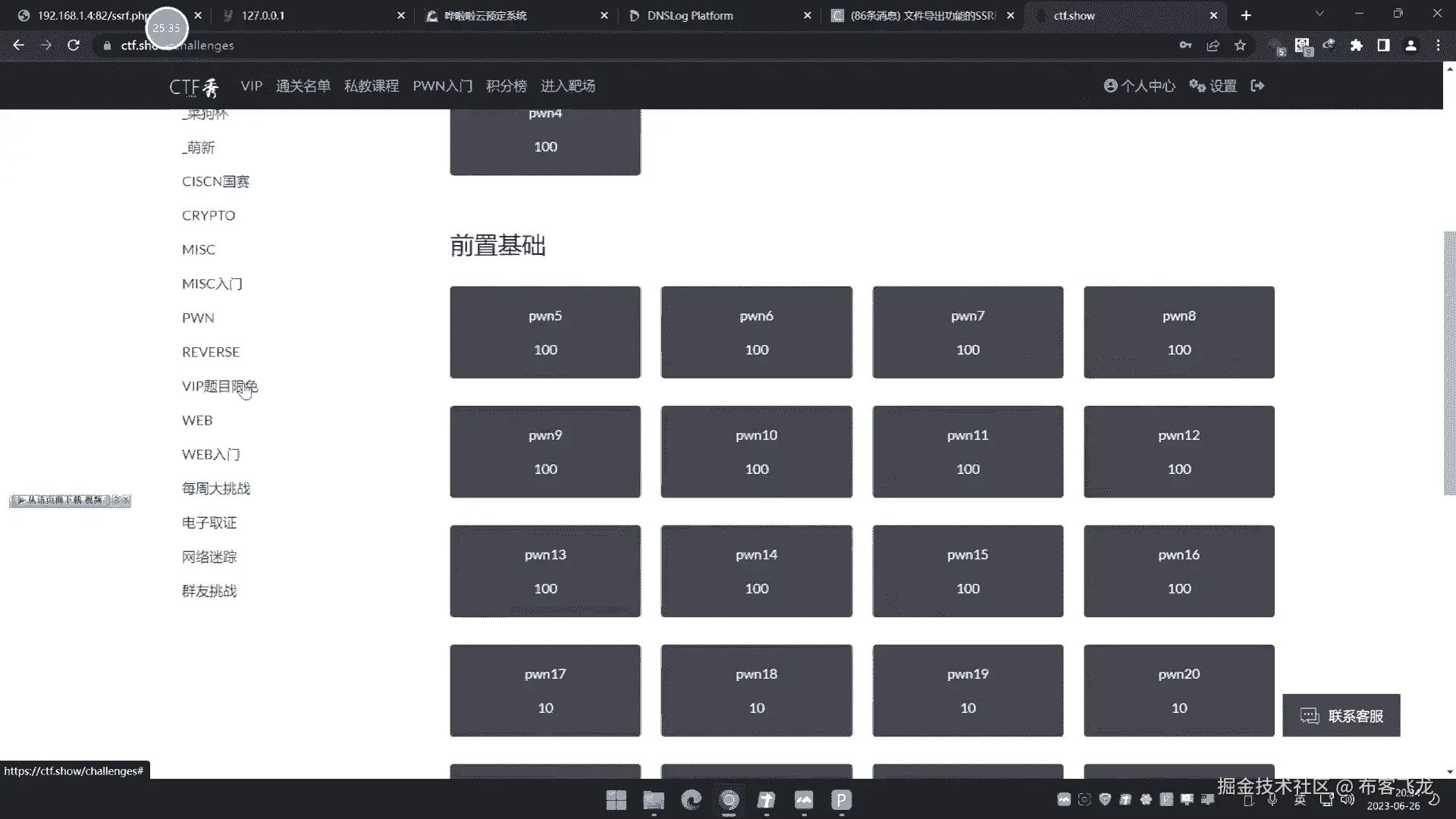This screenshot has height=819, width=1456.
Task: Toggle browser side panel icon
Action: tap(1383, 45)
